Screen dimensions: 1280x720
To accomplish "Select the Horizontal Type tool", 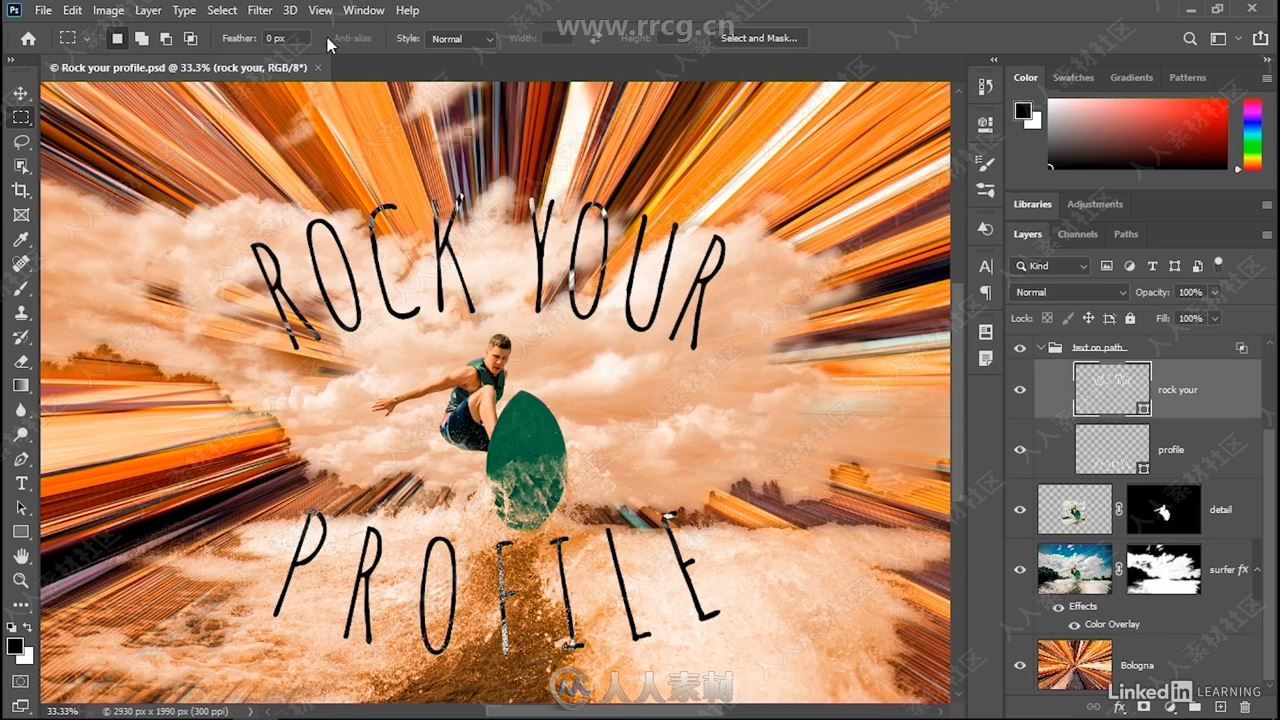I will tap(21, 483).
